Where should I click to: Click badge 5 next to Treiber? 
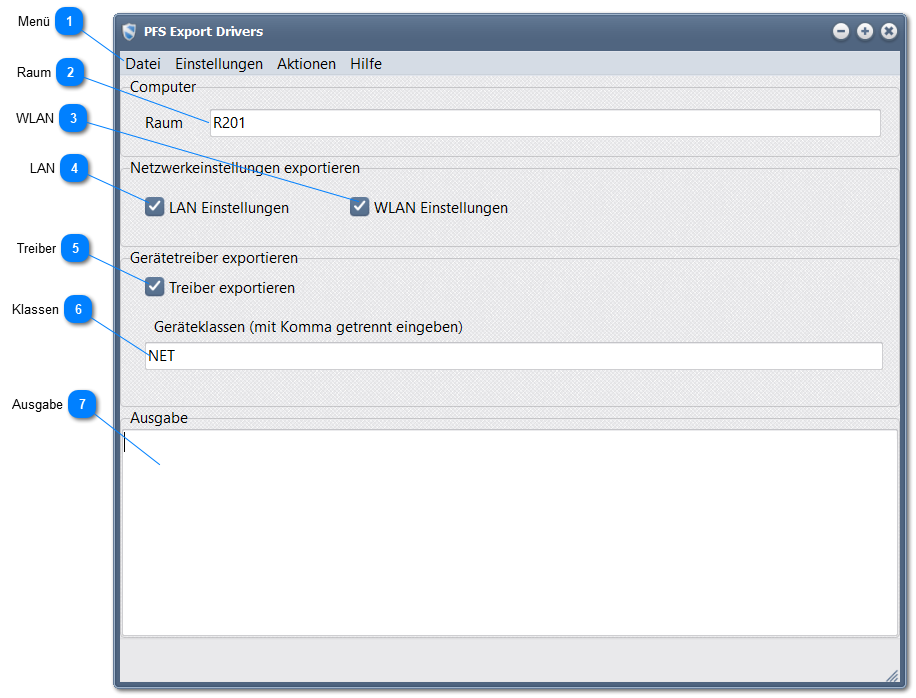(75, 249)
